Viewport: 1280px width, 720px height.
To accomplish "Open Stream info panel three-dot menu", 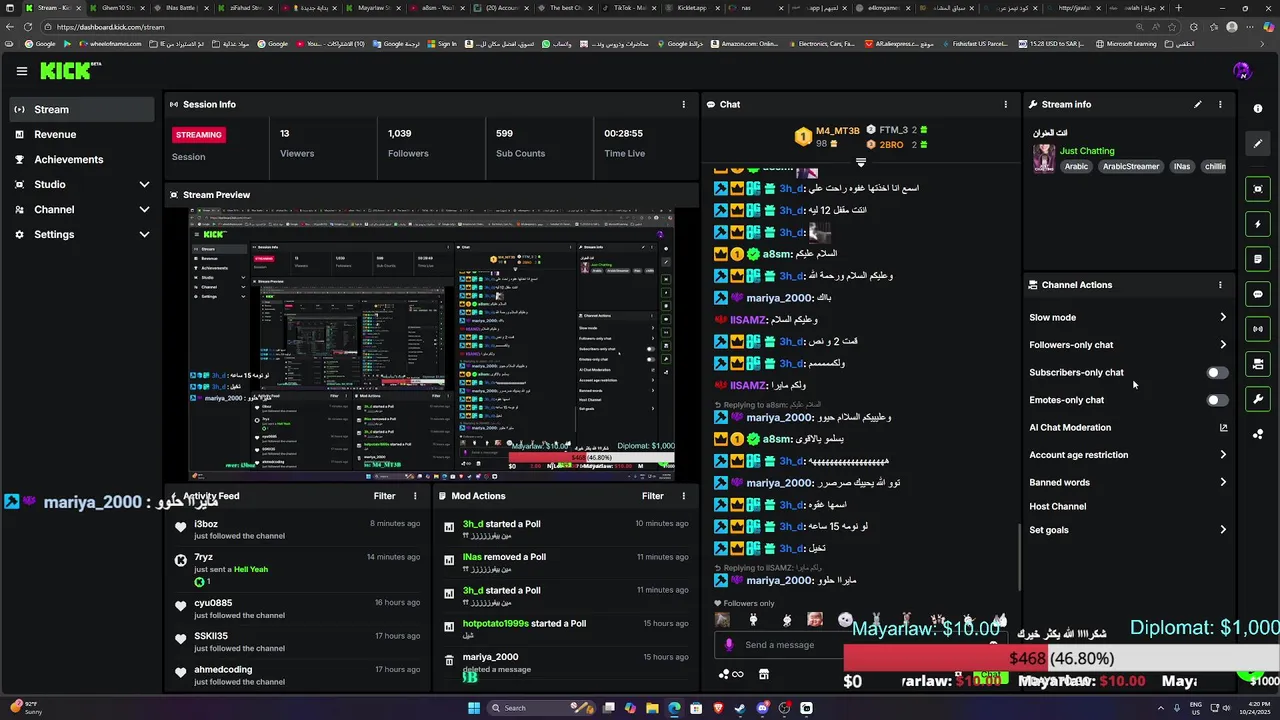I will tap(1220, 104).
